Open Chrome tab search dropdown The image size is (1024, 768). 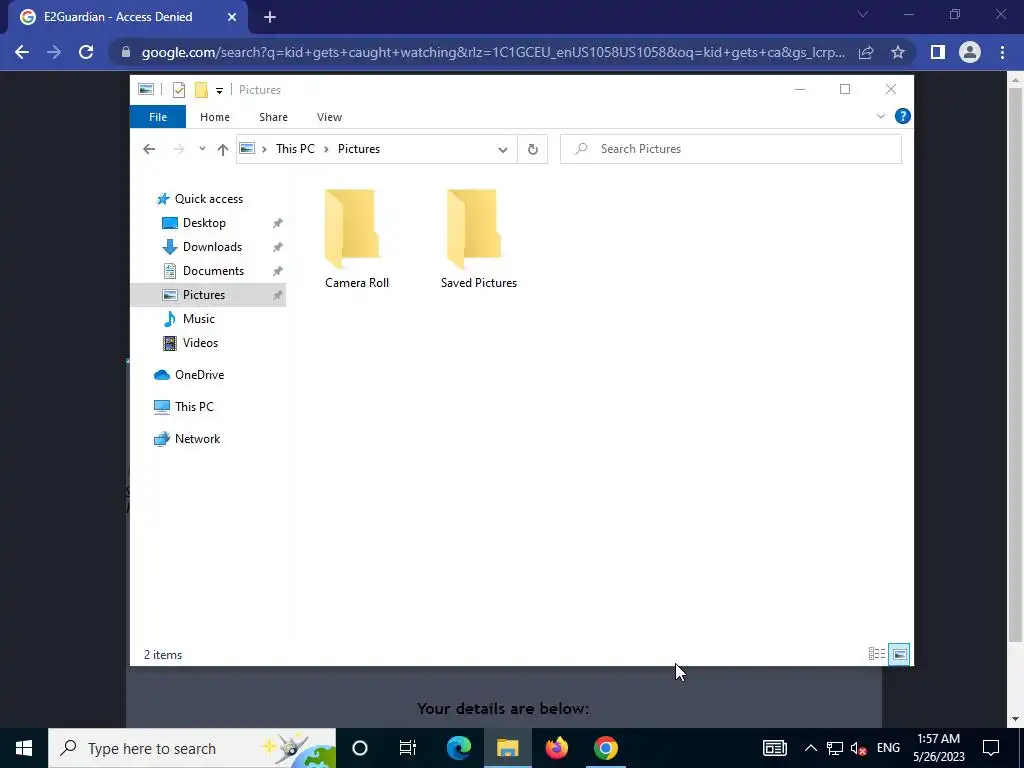point(863,14)
